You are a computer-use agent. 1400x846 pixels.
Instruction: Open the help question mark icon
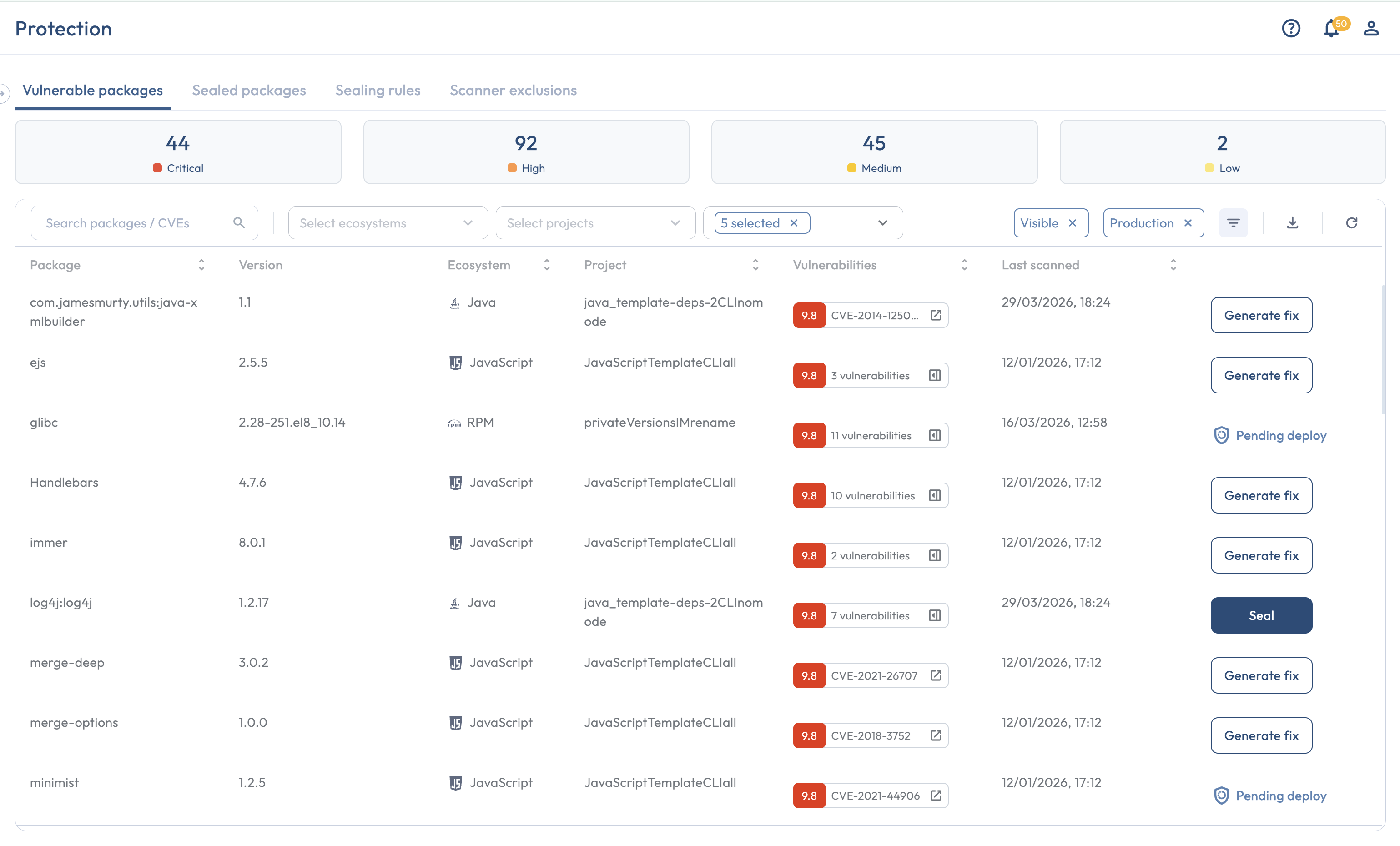click(x=1290, y=28)
